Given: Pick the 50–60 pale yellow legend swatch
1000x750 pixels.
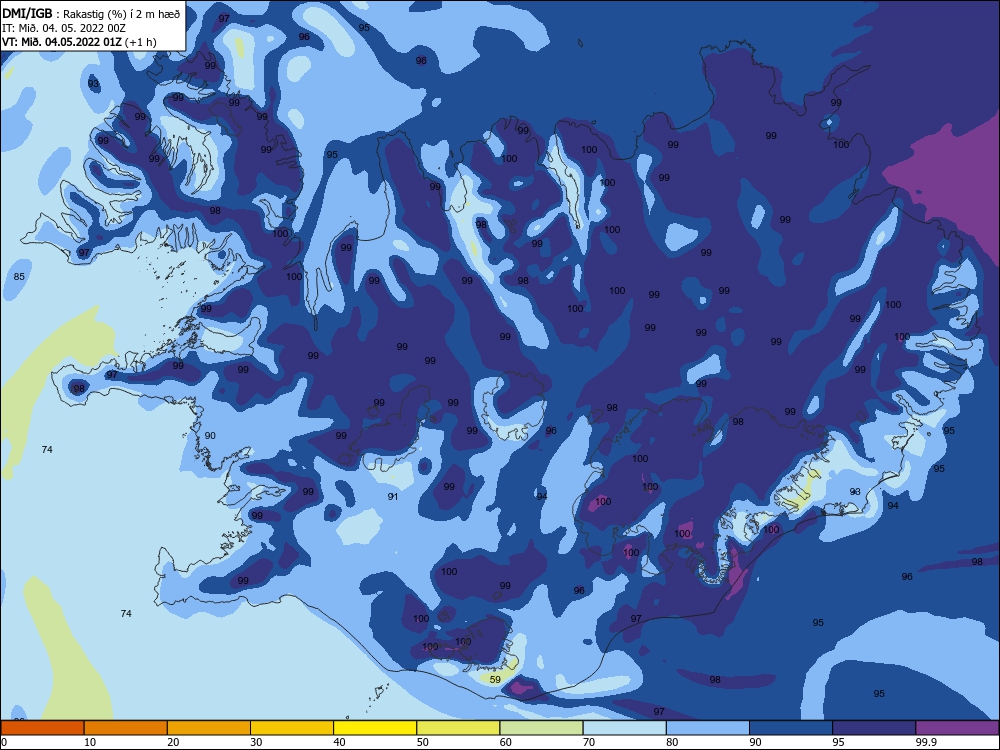Looking at the screenshot, I should [x=458, y=728].
